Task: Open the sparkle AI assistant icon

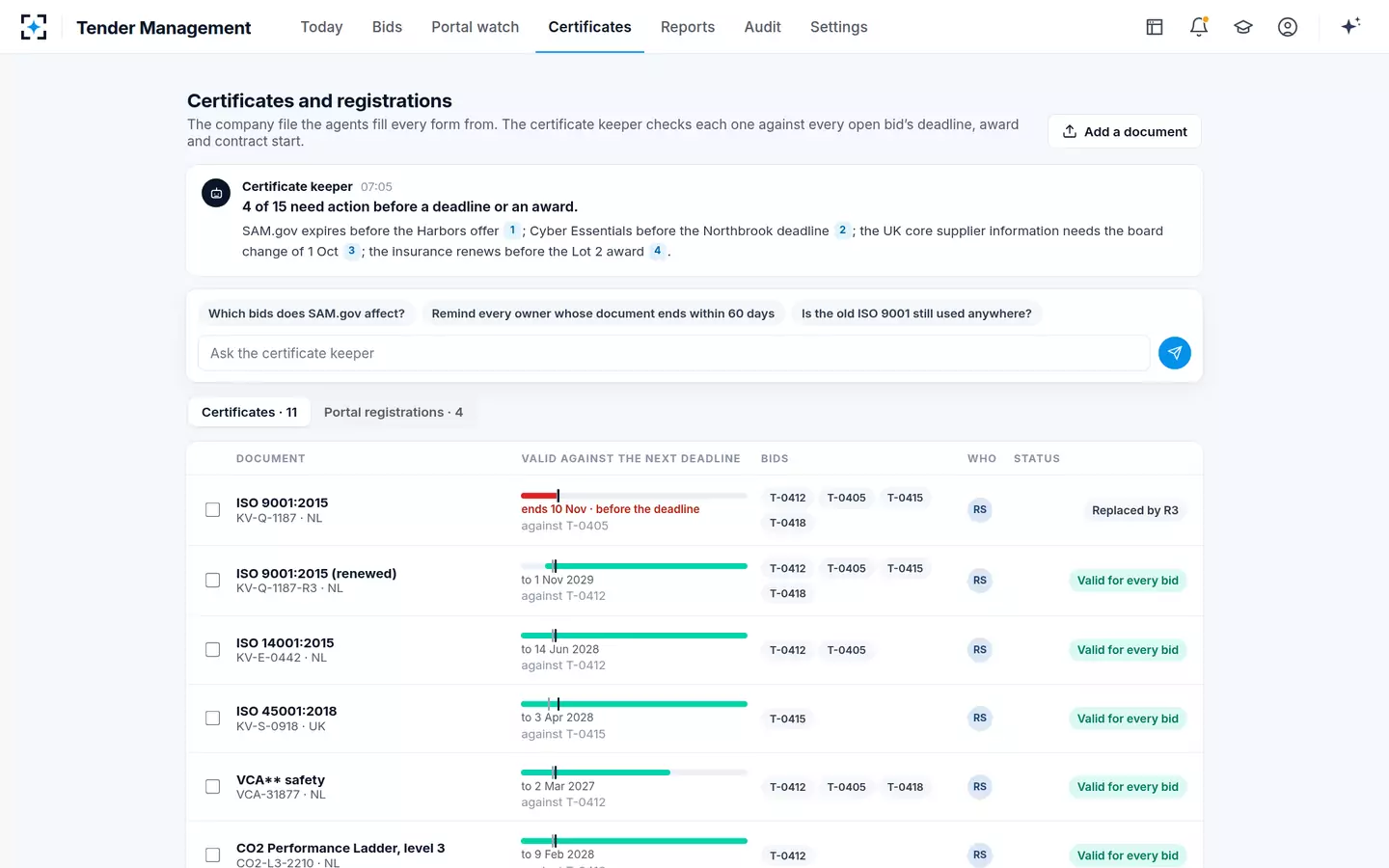Action: tap(1350, 26)
